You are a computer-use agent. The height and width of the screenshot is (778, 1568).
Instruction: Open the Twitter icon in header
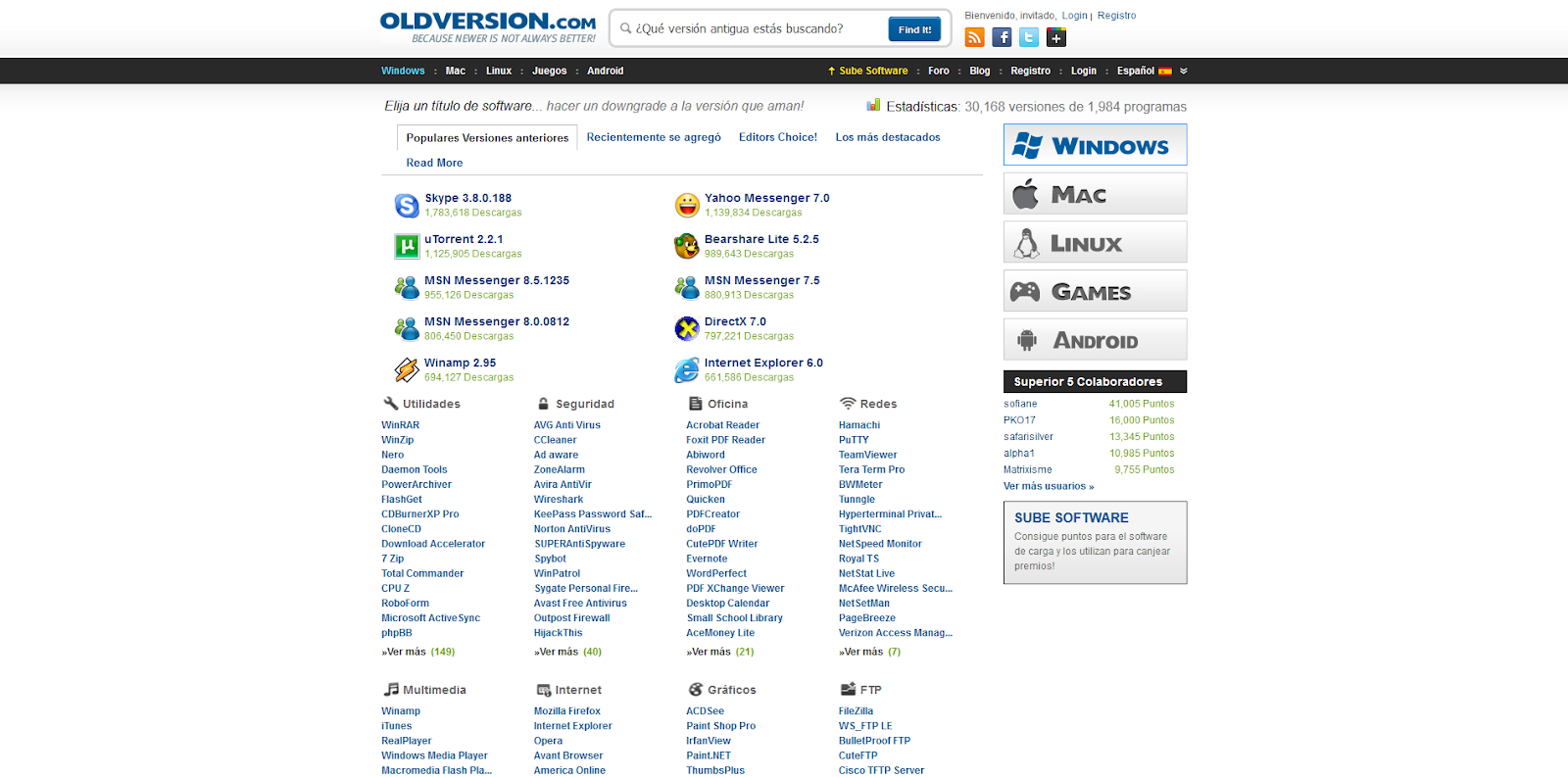[x=1029, y=37]
